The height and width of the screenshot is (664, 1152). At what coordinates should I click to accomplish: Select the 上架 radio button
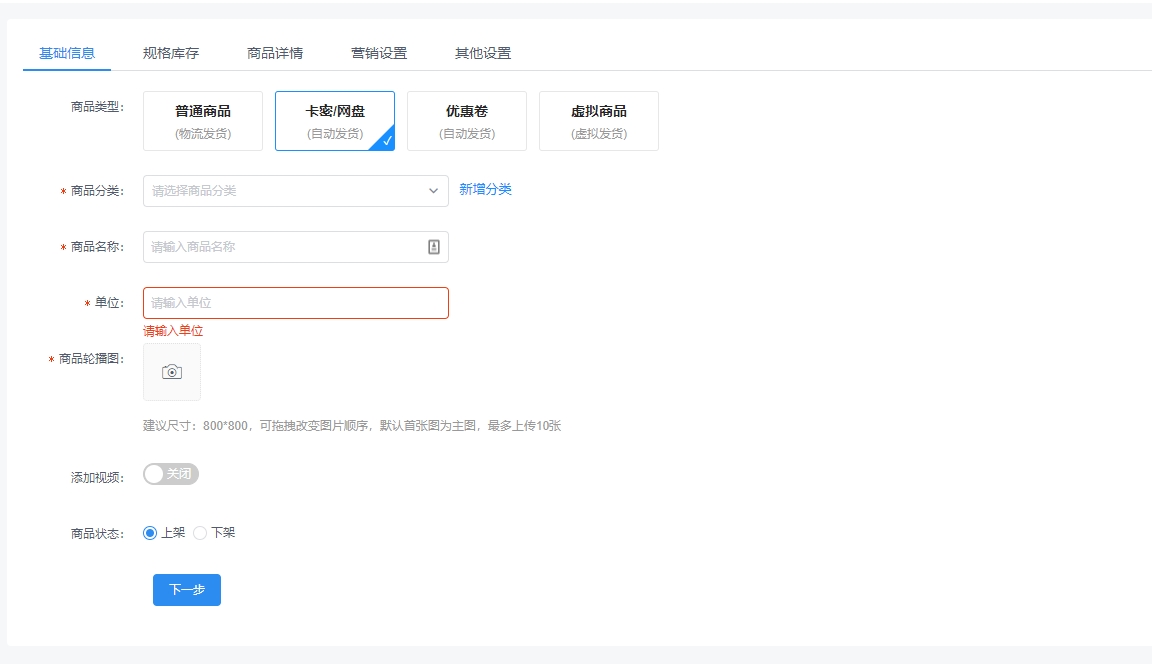151,533
